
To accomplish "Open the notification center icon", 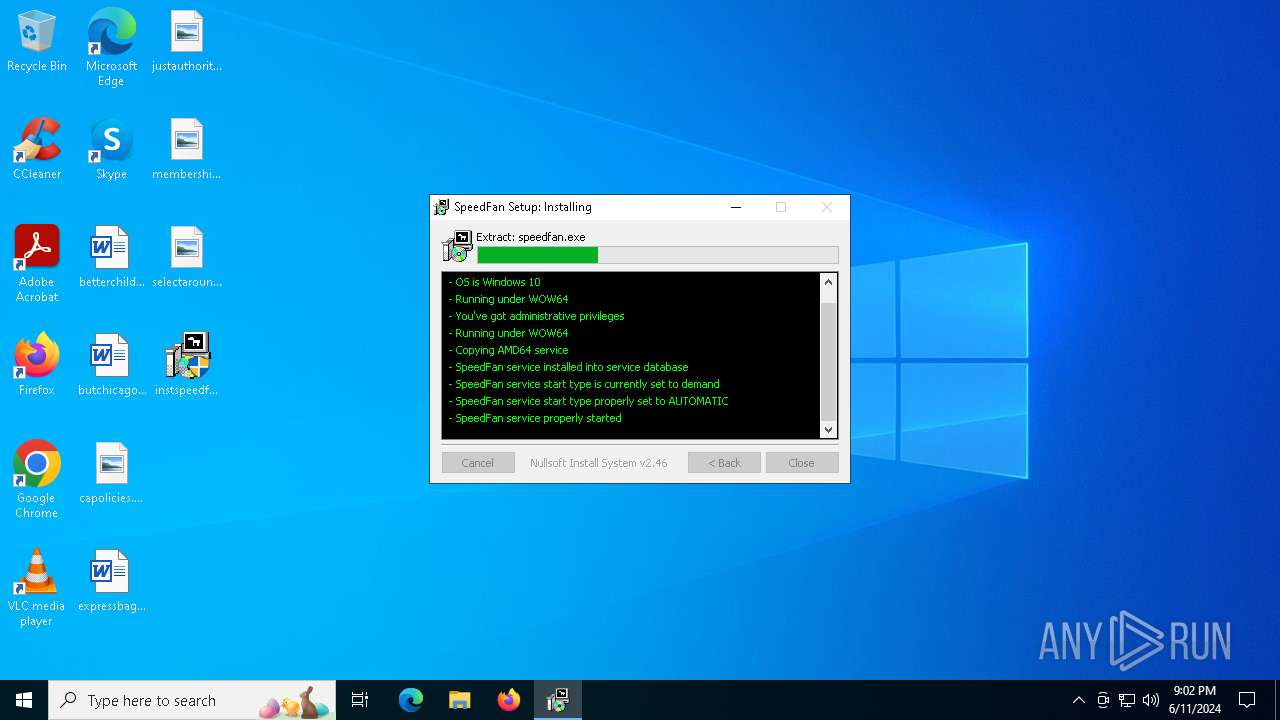I will tap(1247, 700).
